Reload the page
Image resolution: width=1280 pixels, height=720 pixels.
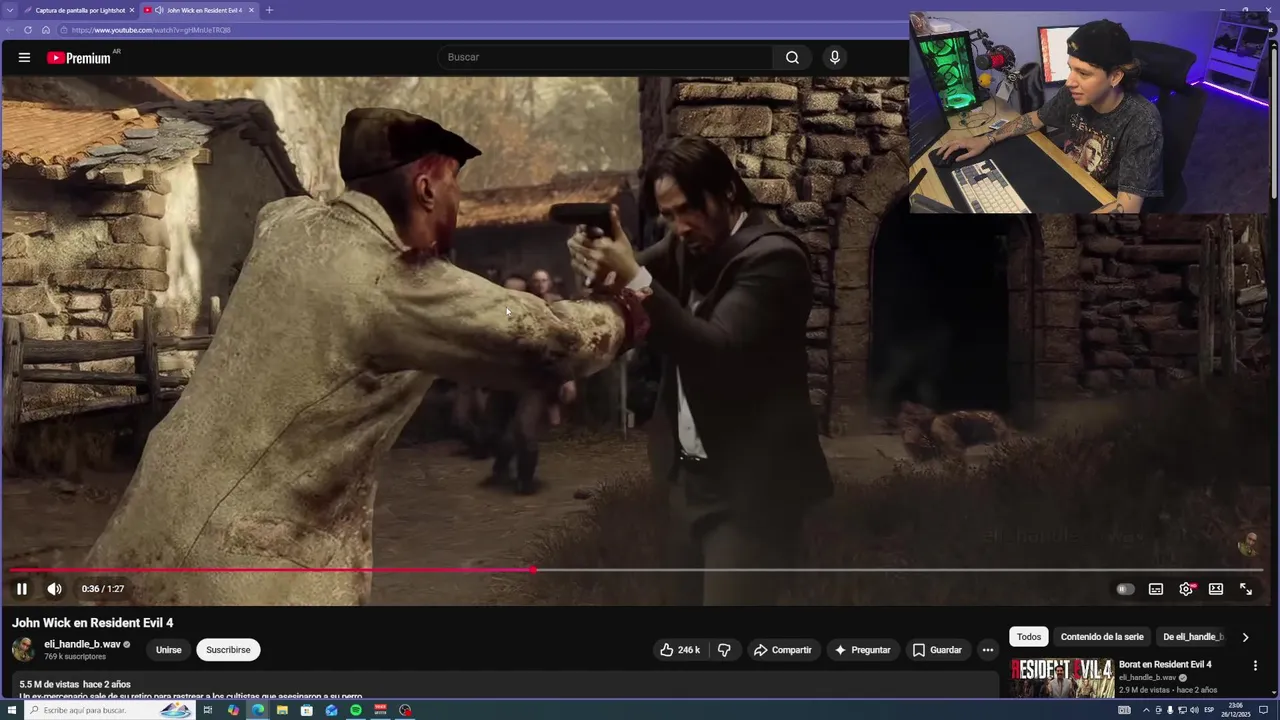pyautogui.click(x=28, y=30)
